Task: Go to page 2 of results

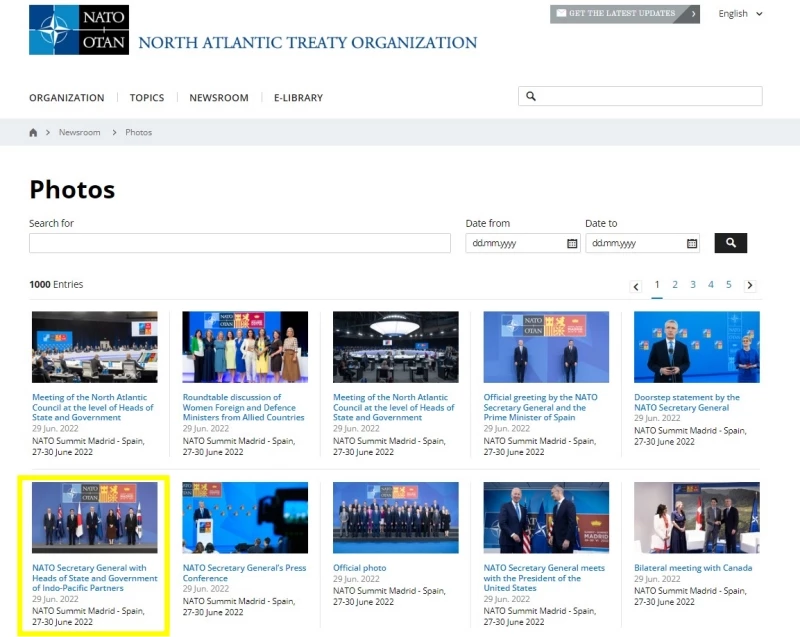Action: [675, 285]
